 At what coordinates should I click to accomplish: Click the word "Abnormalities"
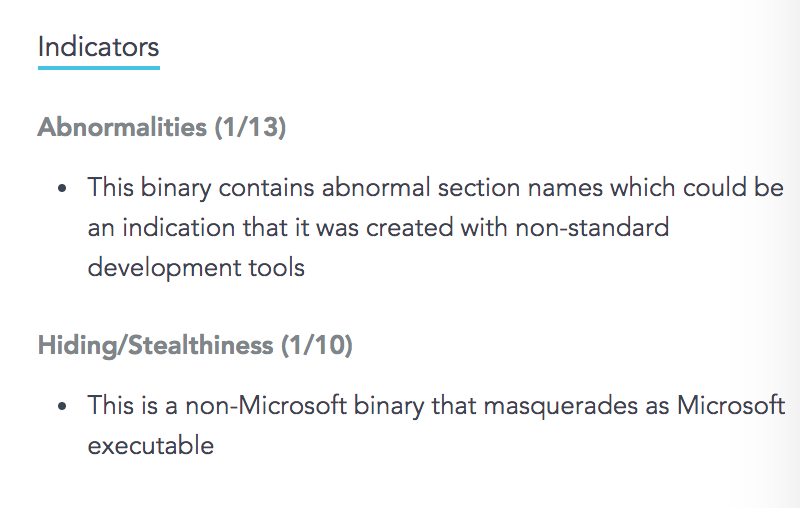122,128
